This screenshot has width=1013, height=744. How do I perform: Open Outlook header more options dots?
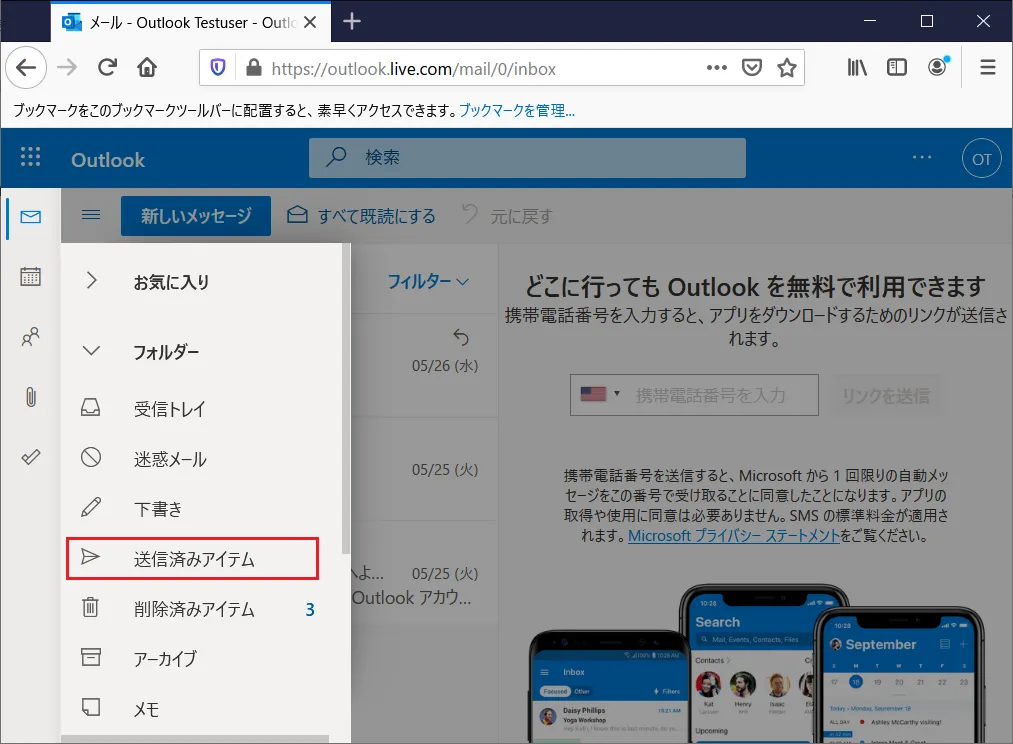[922, 158]
